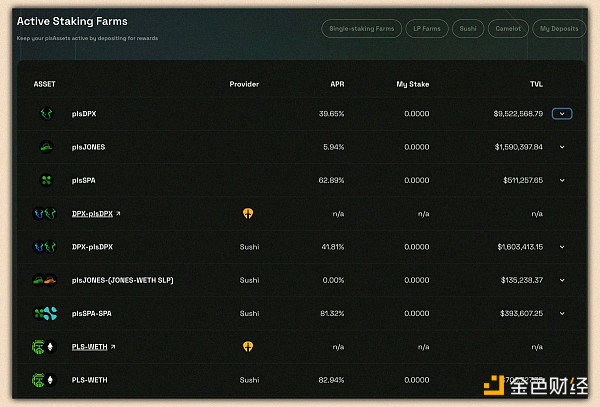Screen dimensions: 600x407
Task: Open the underlined PLS-WETH external link
Action: coord(89,347)
